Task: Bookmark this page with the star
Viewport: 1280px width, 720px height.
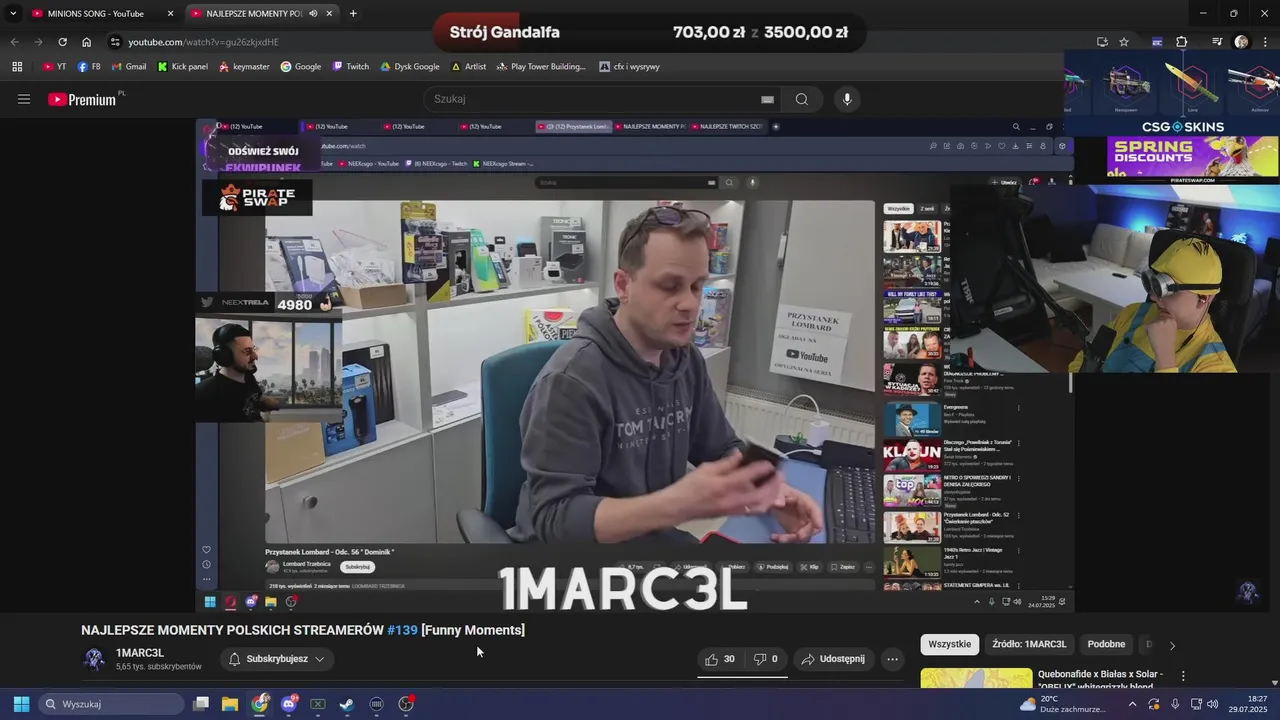Action: coord(1124,42)
